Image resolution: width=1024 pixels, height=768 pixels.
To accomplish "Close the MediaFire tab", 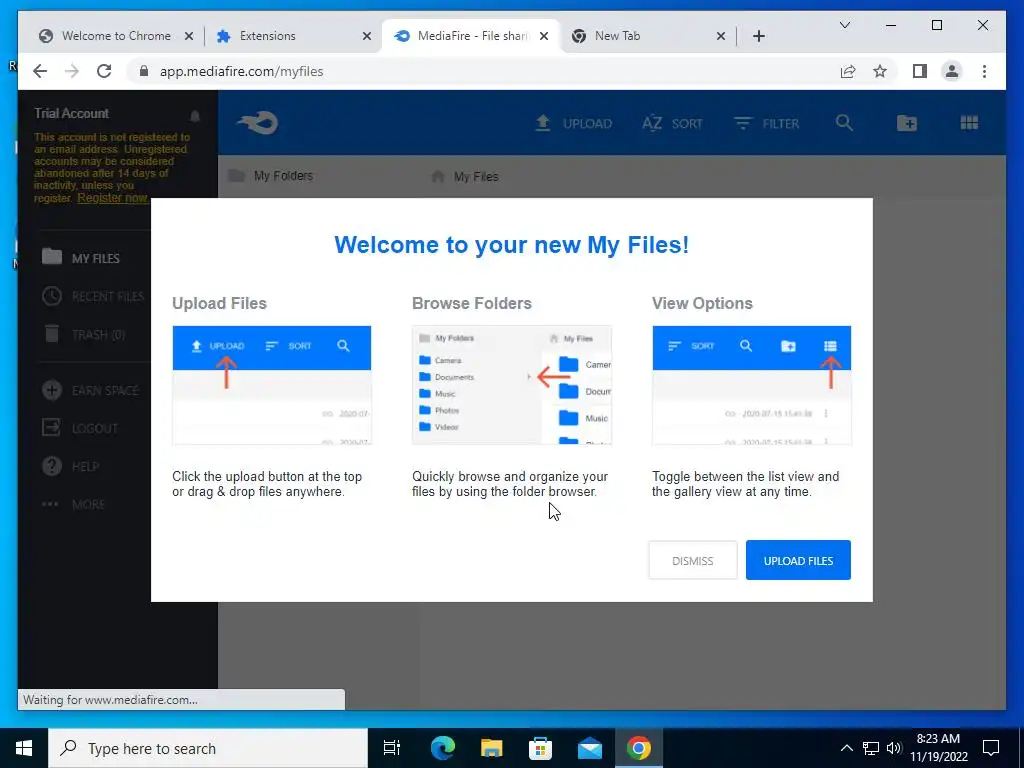I will click(543, 36).
